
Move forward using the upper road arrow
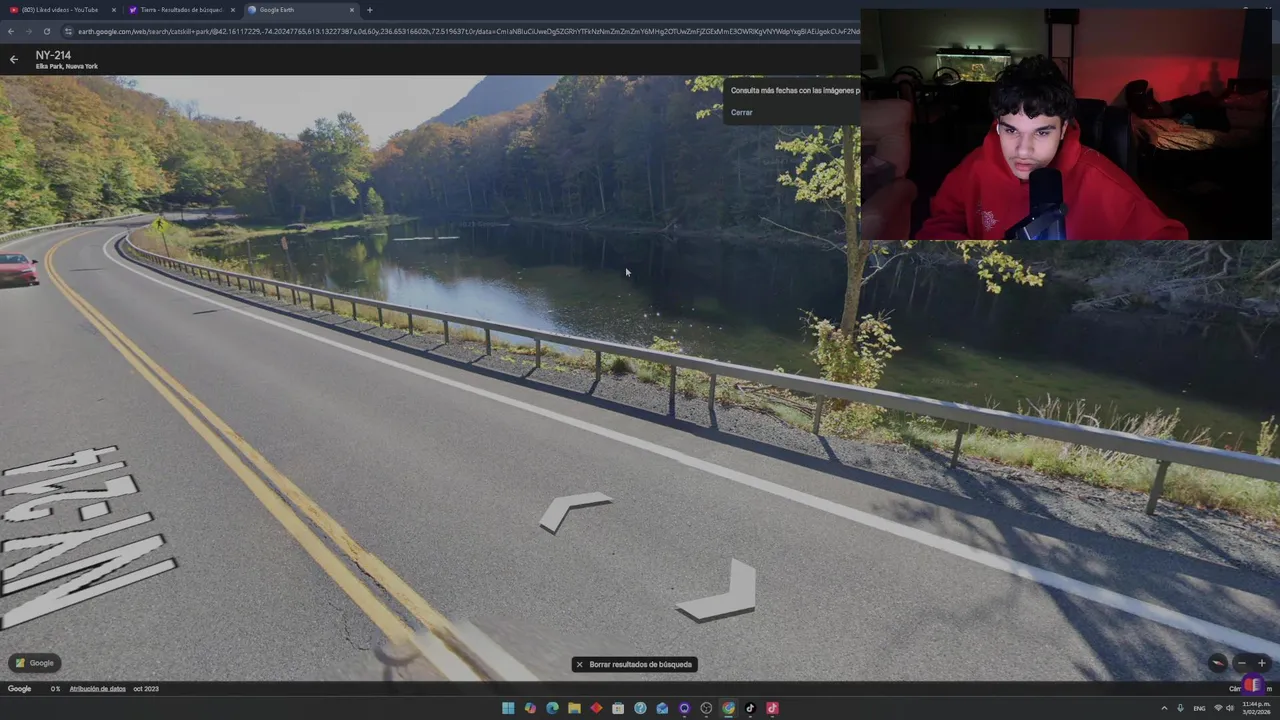[x=573, y=510]
